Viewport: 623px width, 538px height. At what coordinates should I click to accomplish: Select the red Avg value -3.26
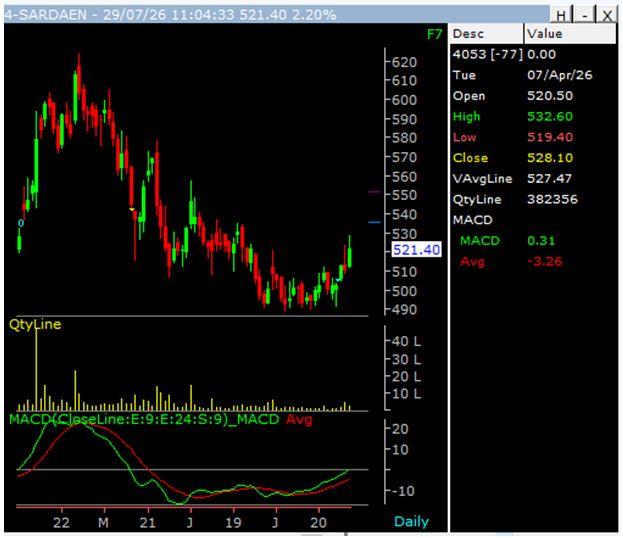[545, 261]
